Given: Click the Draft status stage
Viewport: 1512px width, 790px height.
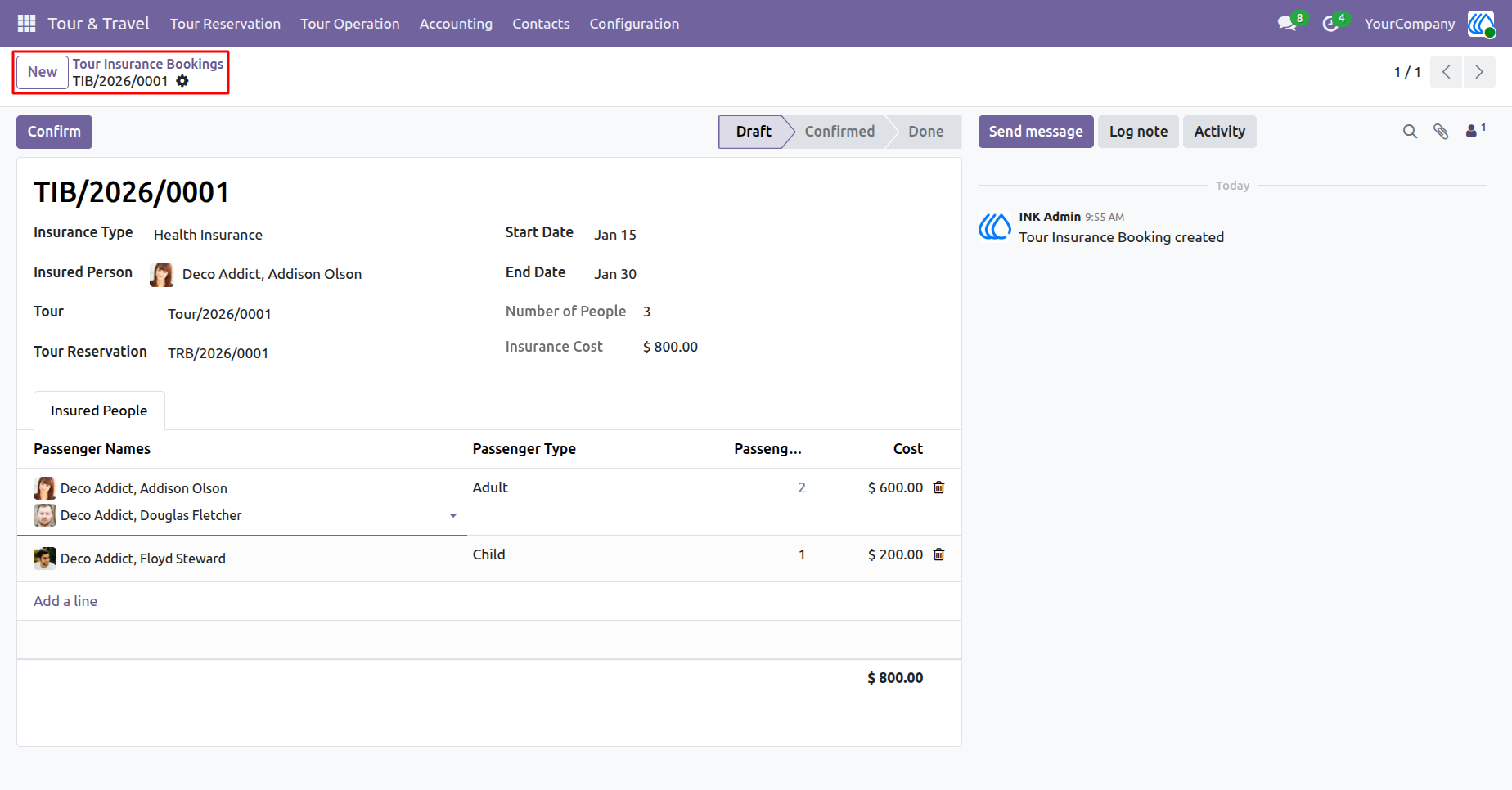Looking at the screenshot, I should click(753, 132).
